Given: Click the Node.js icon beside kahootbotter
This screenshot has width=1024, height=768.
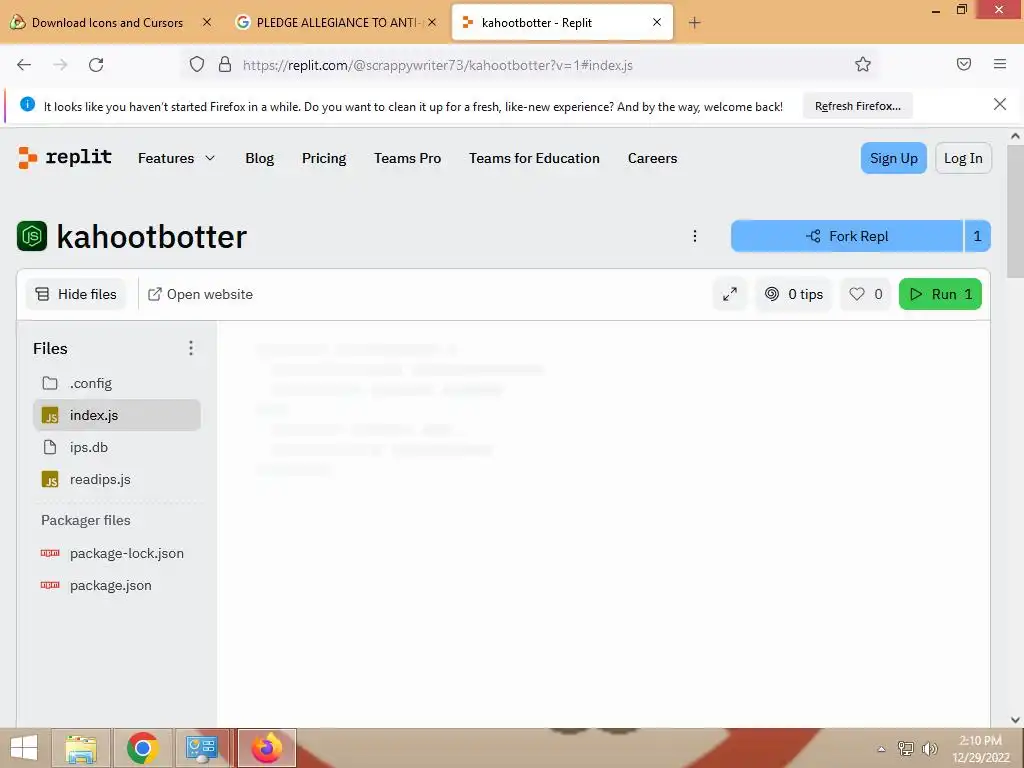Looking at the screenshot, I should coord(32,236).
